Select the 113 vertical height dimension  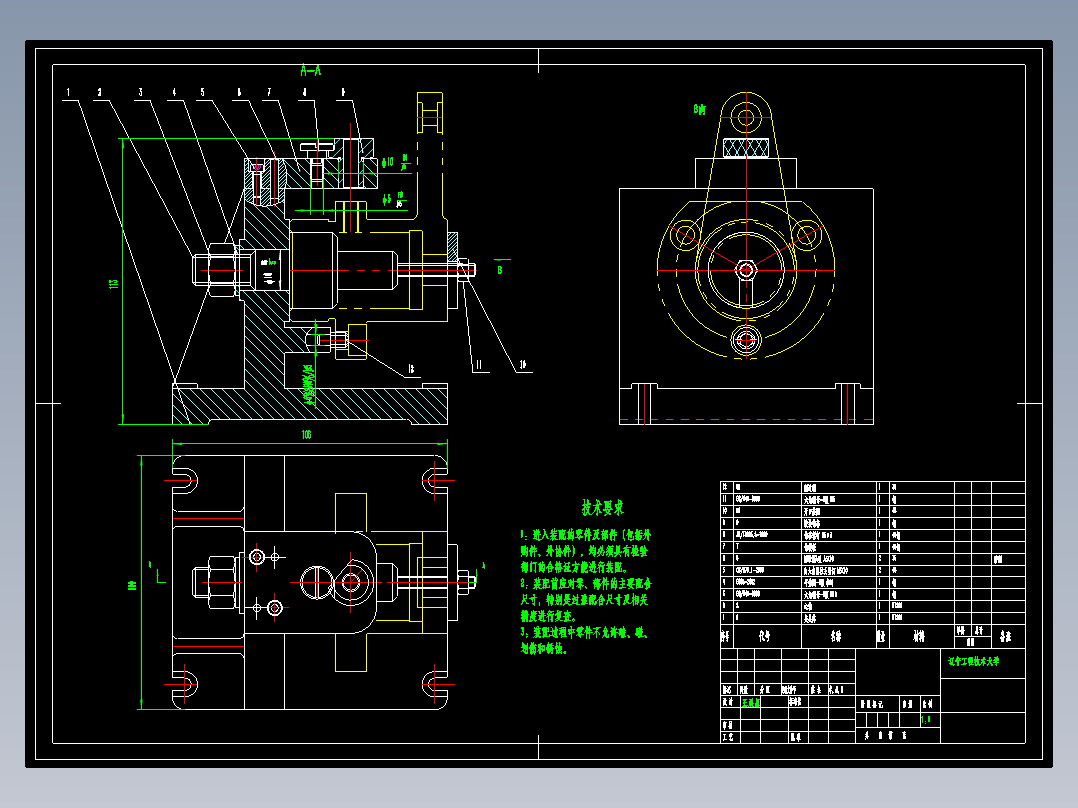(114, 283)
